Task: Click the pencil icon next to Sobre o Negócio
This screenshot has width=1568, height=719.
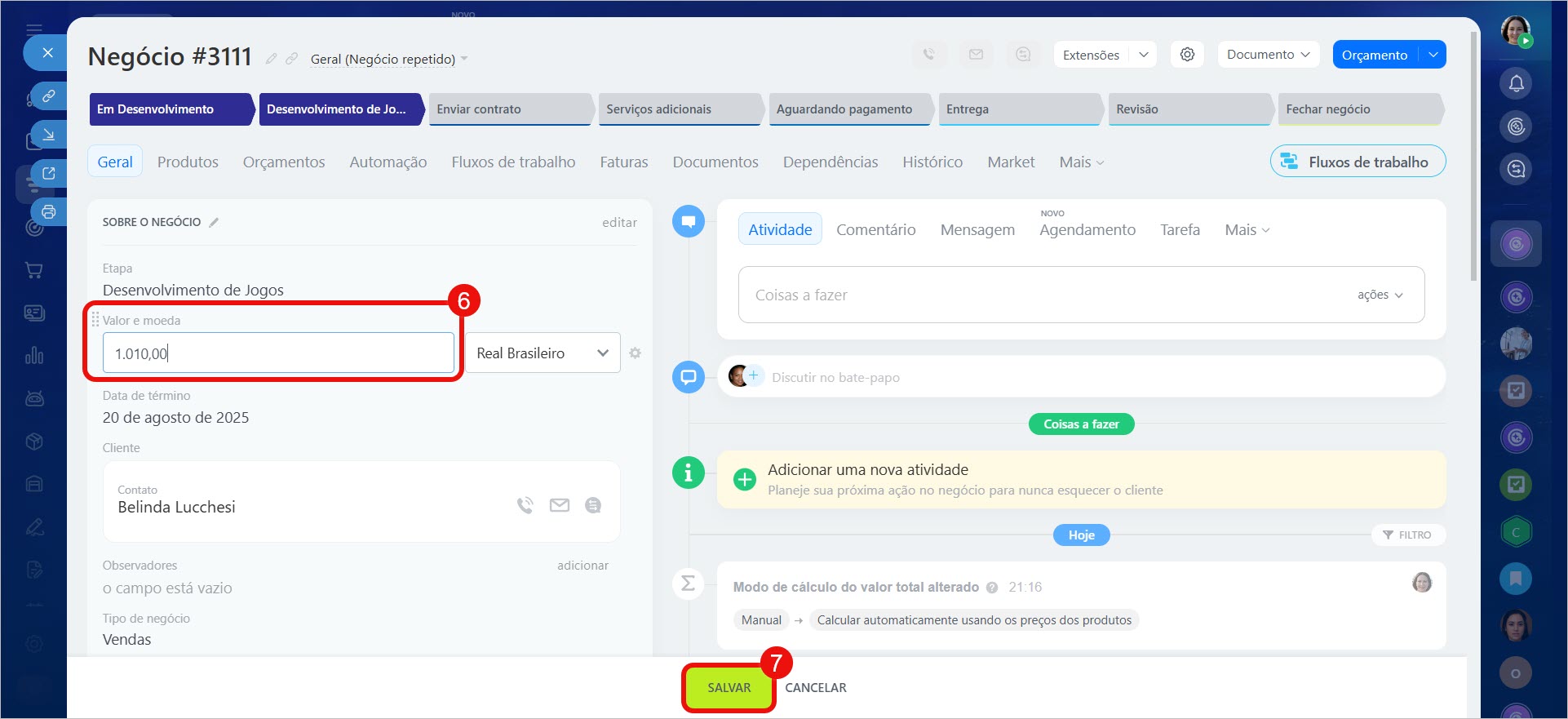Action: pos(214,223)
